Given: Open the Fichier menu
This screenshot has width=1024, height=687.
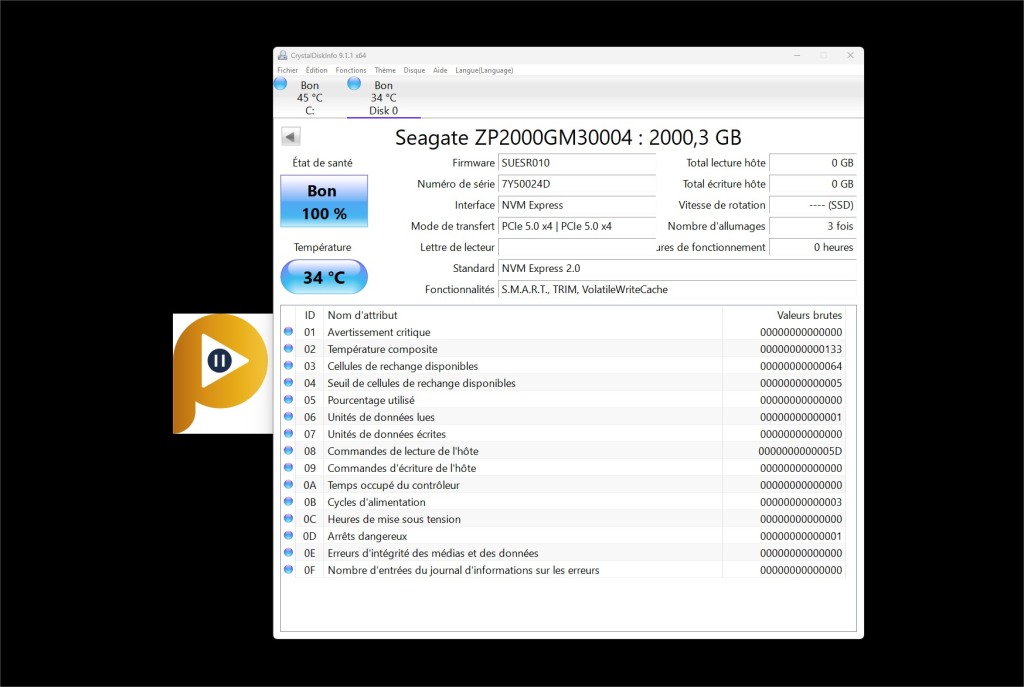Looking at the screenshot, I should [287, 71].
